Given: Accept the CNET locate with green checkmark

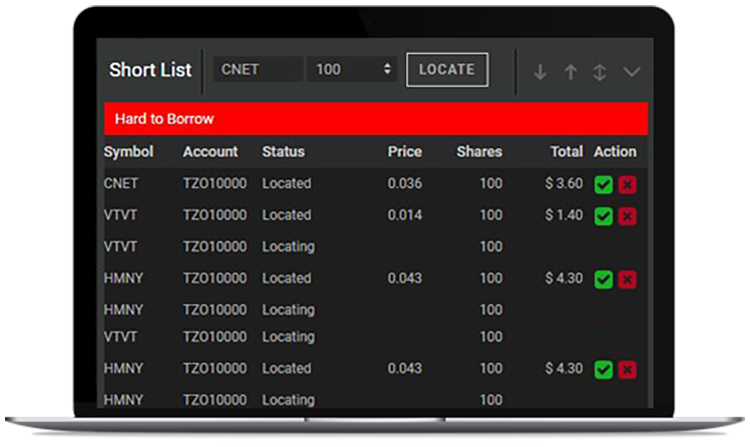Looking at the screenshot, I should [603, 184].
